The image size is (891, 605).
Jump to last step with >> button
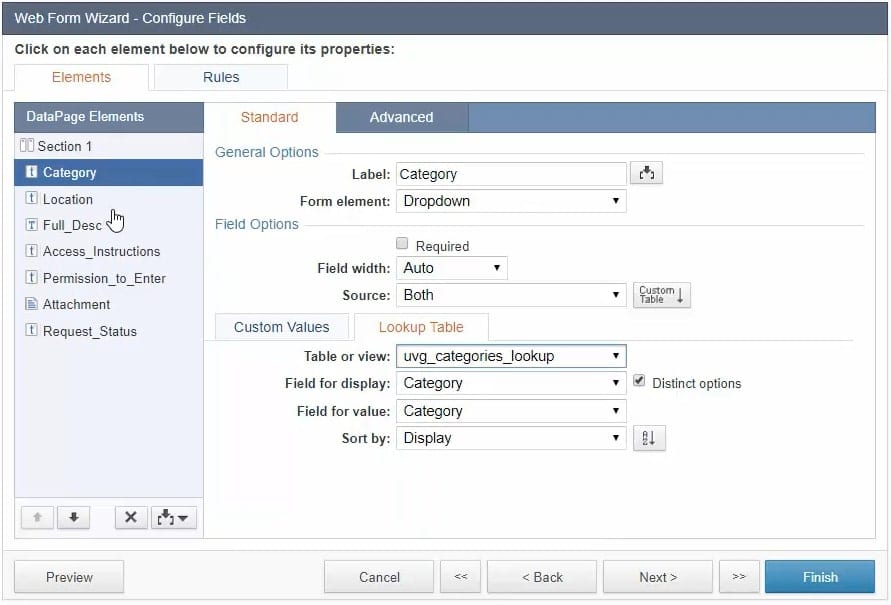pos(738,577)
